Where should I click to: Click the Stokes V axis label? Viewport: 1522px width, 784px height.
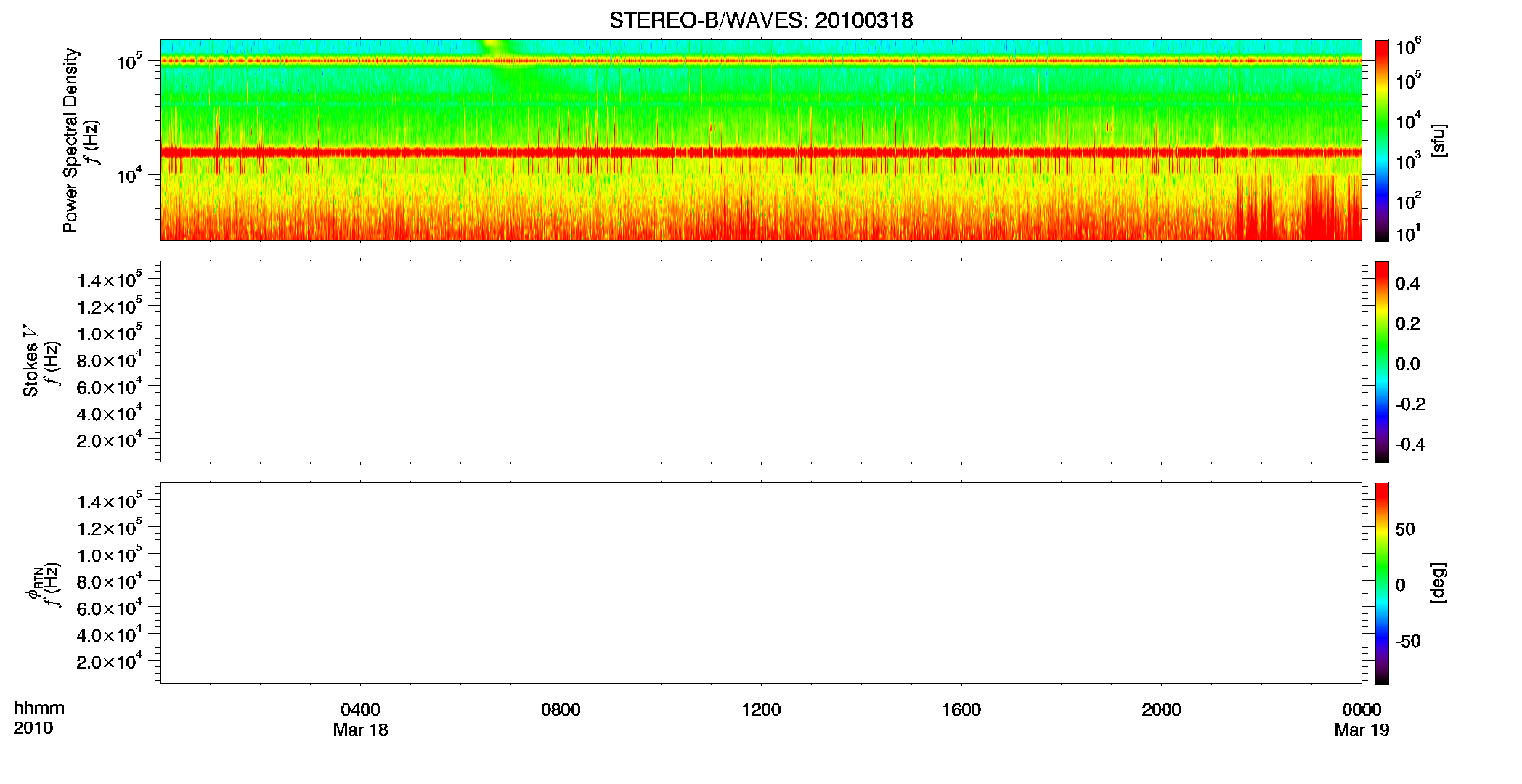[x=30, y=362]
